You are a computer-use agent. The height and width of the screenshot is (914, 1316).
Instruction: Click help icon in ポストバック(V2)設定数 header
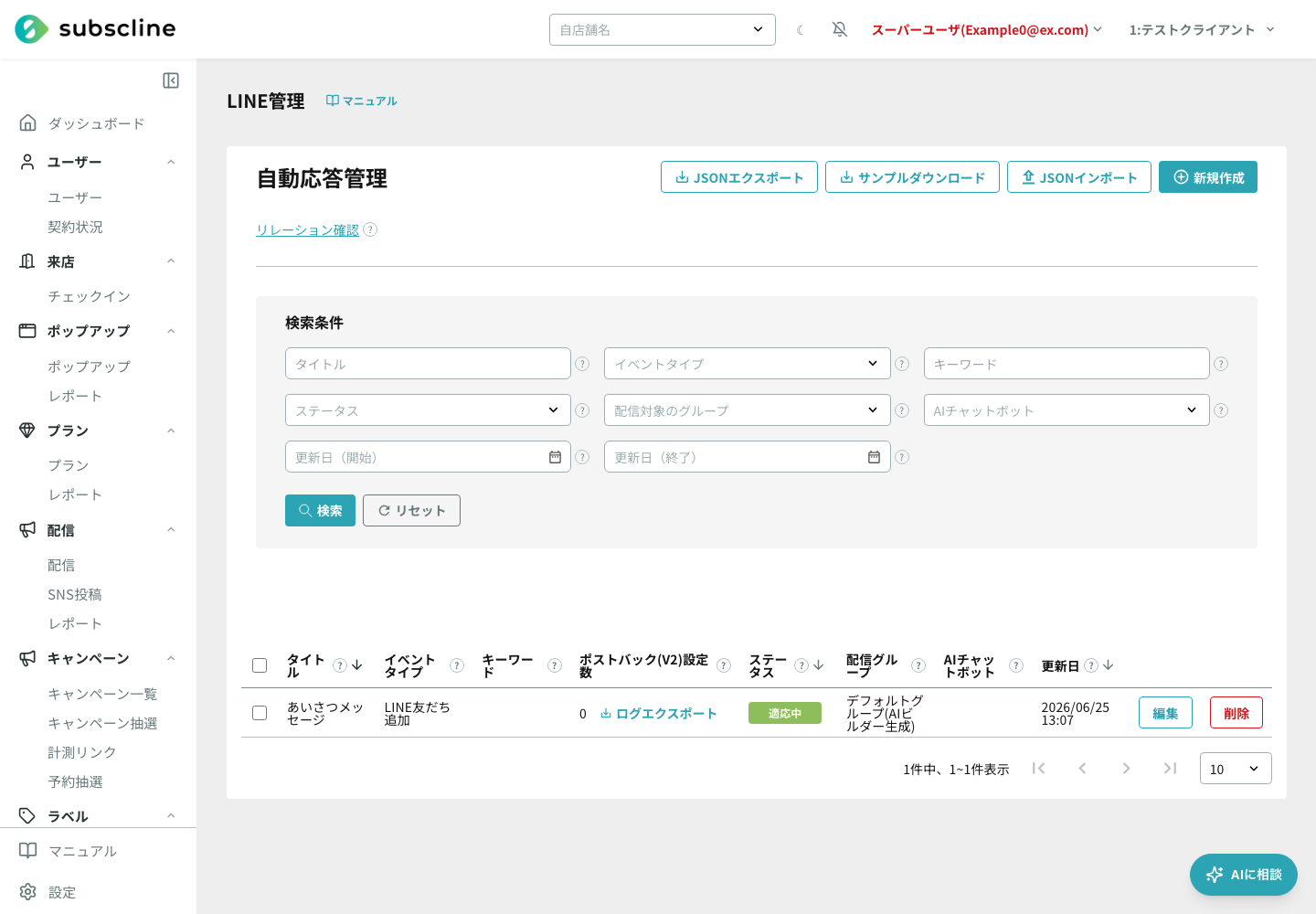click(724, 665)
